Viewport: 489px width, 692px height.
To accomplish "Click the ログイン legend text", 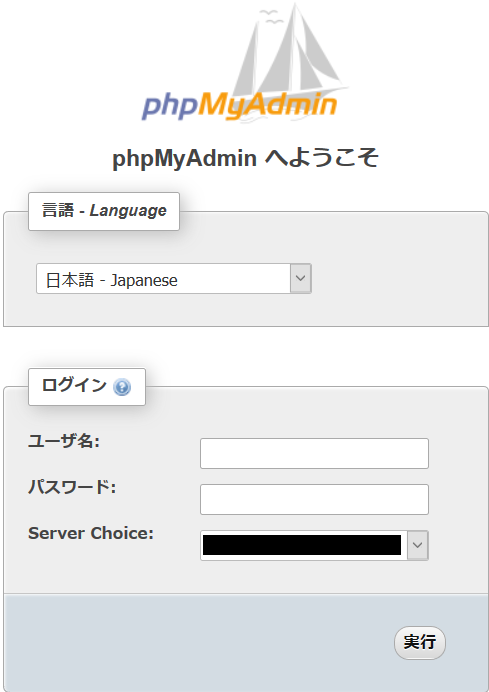I will pos(74,385).
